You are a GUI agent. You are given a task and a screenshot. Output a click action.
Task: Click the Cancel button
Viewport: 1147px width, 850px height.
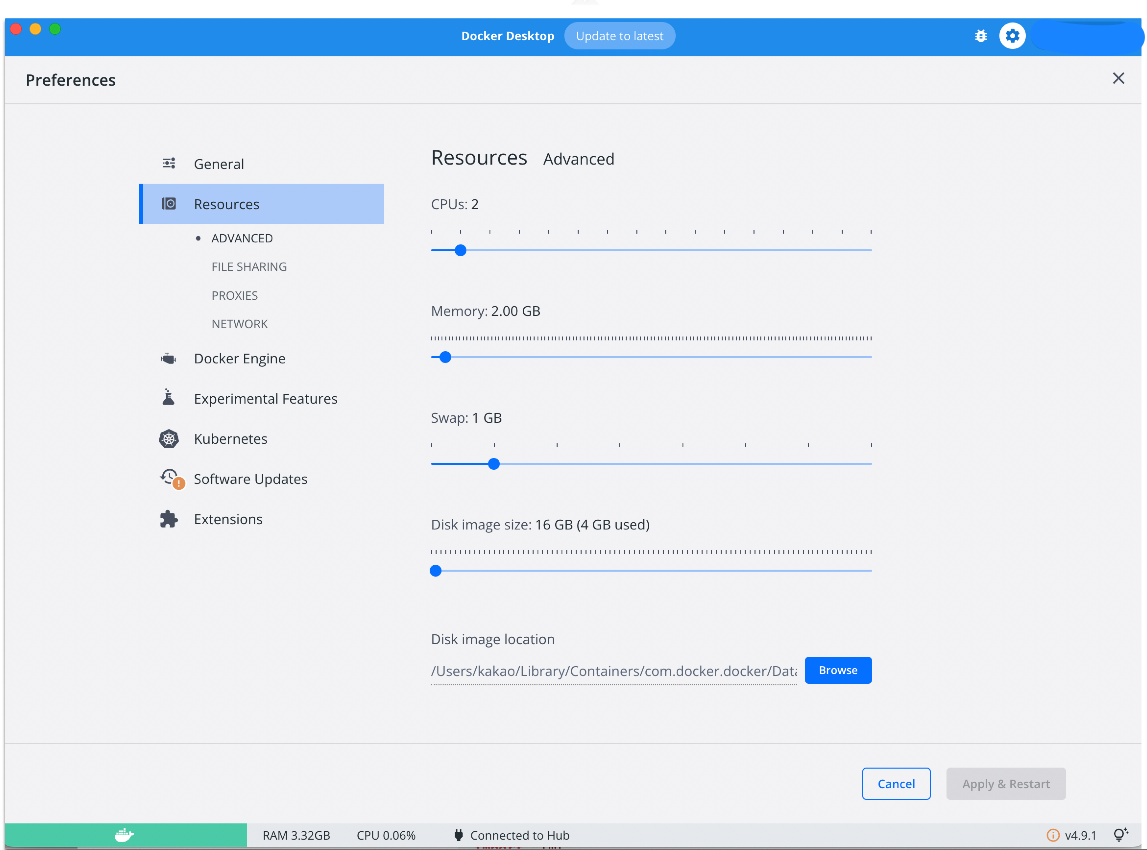coord(896,783)
